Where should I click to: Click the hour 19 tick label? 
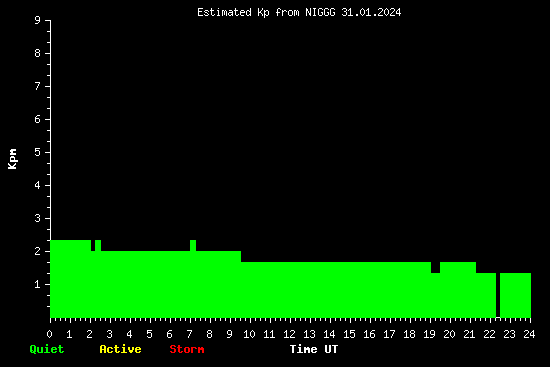point(429,334)
